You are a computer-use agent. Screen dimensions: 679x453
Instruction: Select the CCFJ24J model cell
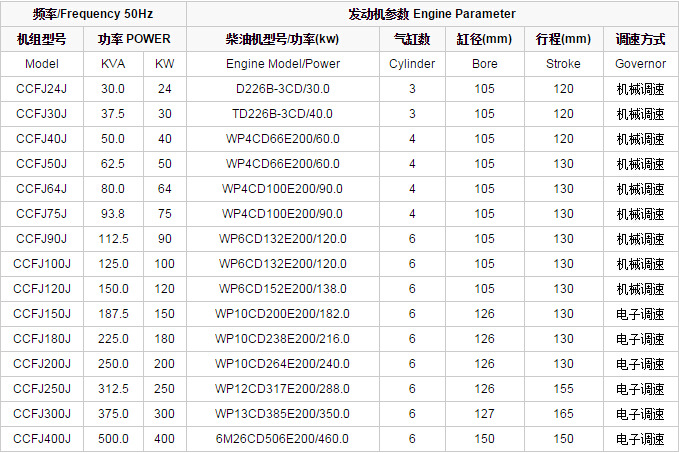(x=42, y=89)
